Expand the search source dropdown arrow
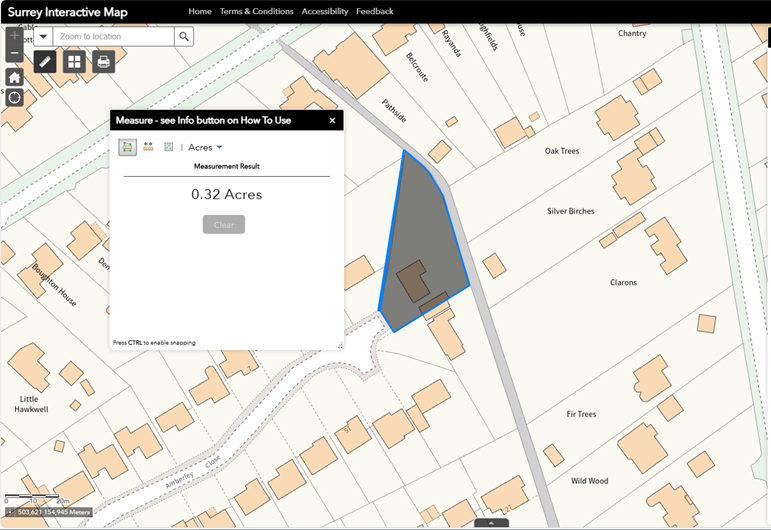This screenshot has width=771, height=530. pos(44,36)
